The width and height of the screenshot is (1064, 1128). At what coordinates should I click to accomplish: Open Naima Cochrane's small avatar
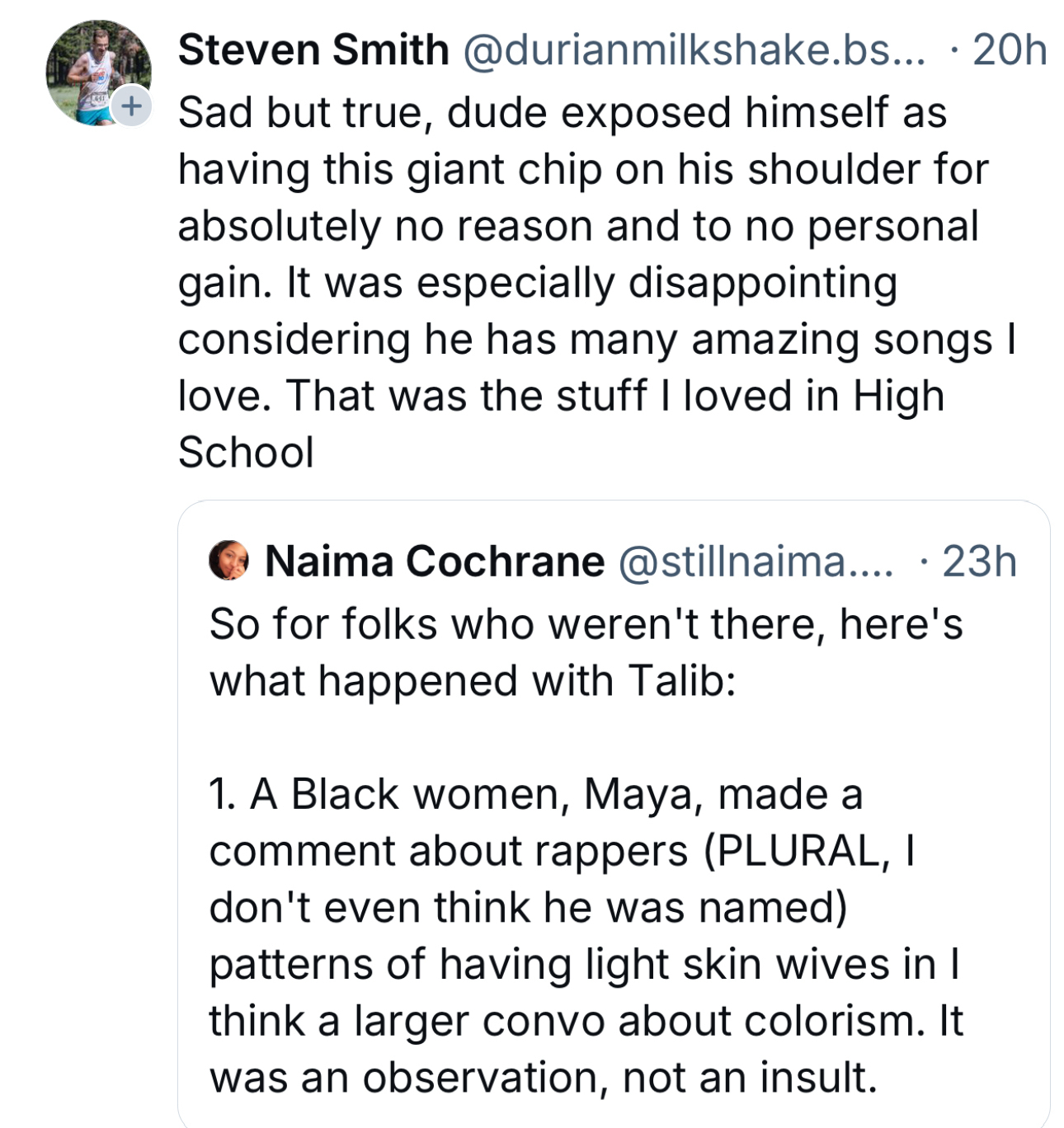coord(228,561)
